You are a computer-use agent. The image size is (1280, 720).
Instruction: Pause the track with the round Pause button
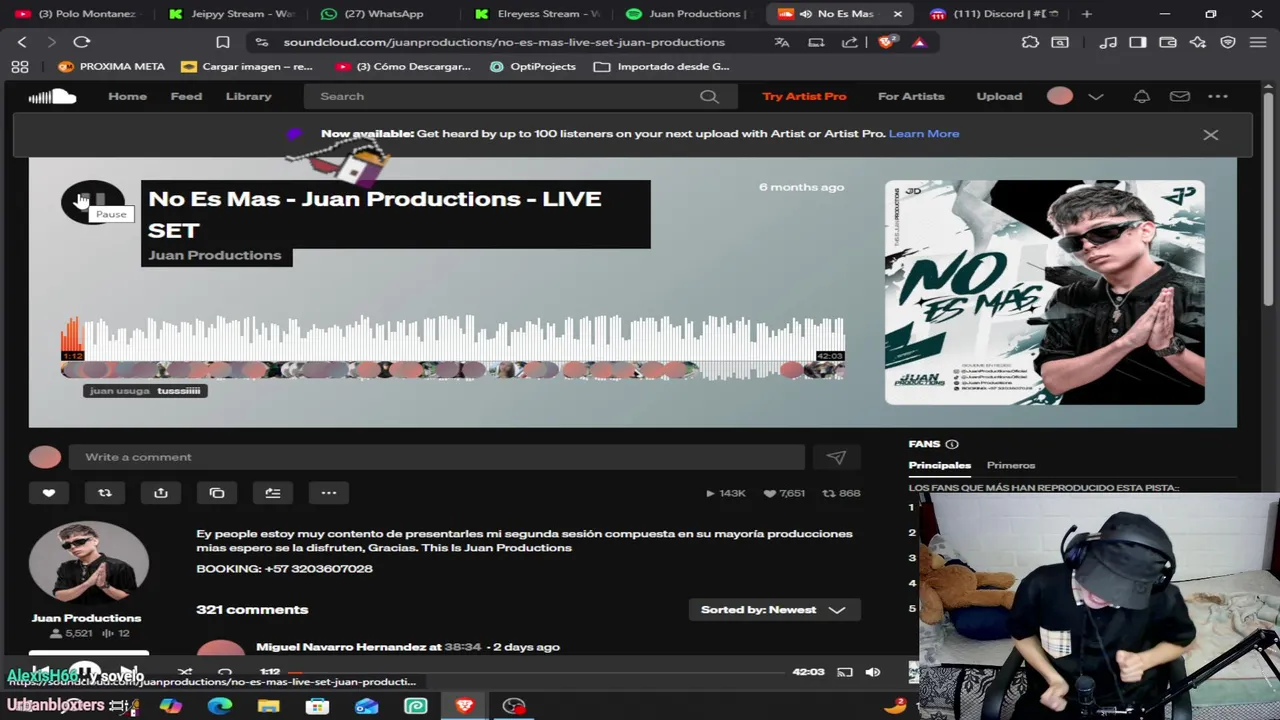(92, 202)
